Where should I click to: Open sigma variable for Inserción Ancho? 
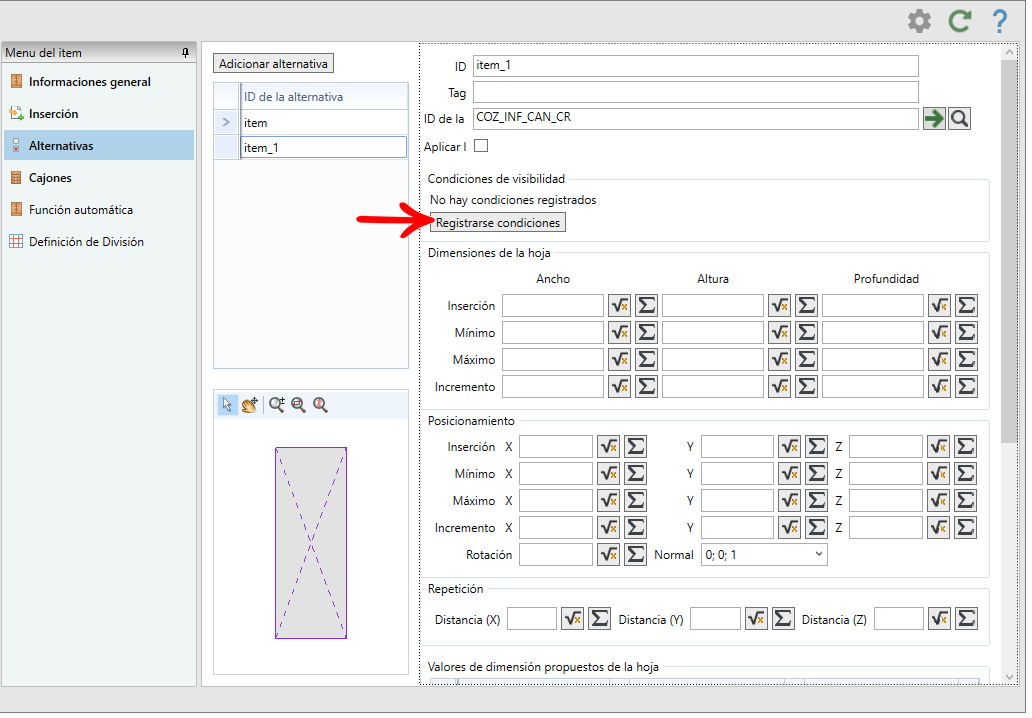pos(647,305)
